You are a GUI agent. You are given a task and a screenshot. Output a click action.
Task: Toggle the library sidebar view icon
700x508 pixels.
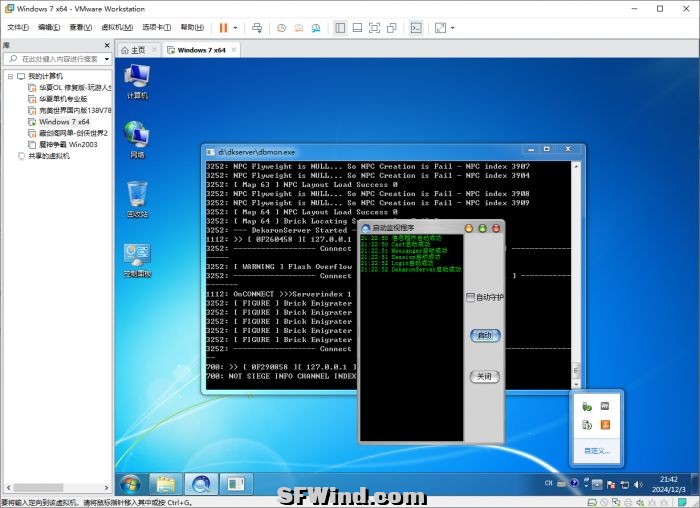click(340, 28)
